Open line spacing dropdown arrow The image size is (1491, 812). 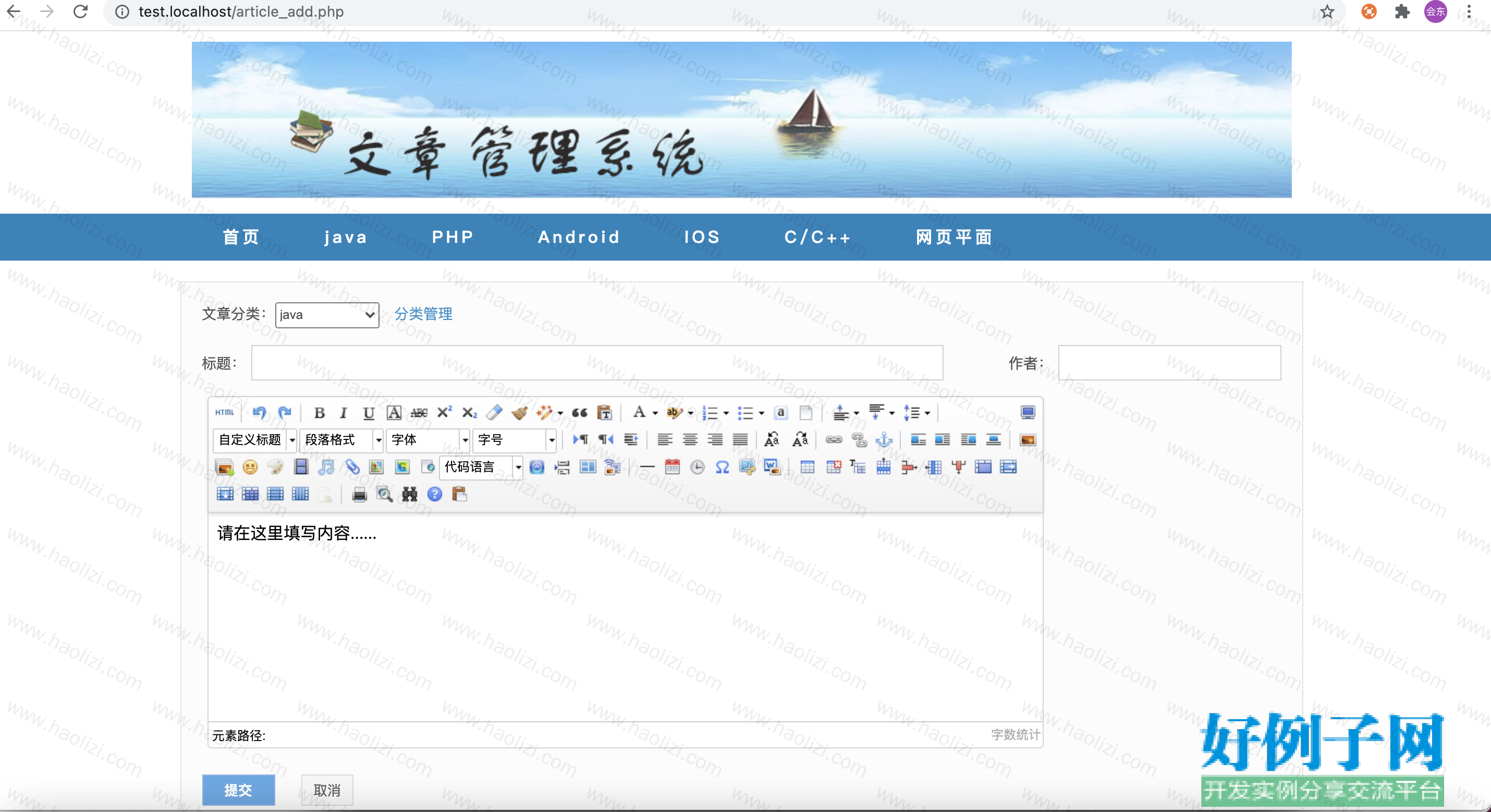[x=927, y=413]
